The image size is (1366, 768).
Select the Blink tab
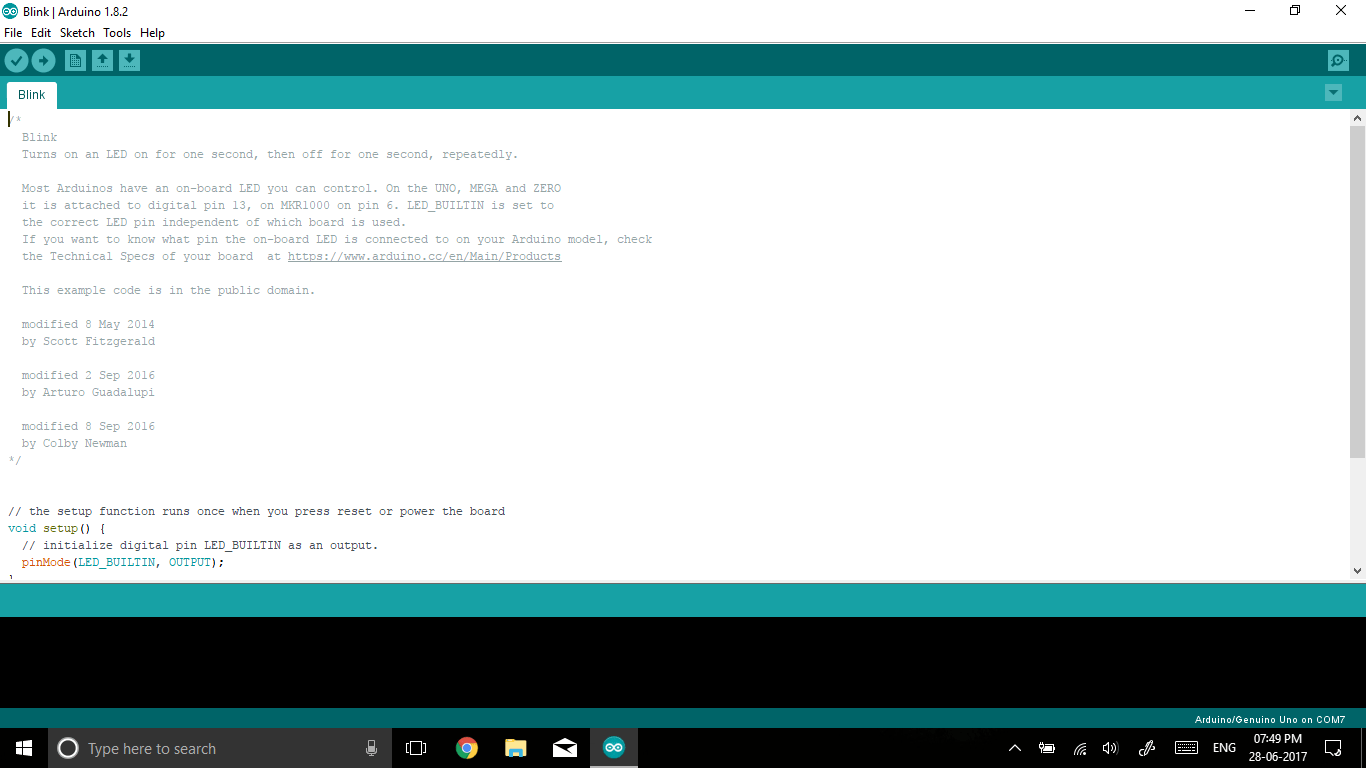31,94
